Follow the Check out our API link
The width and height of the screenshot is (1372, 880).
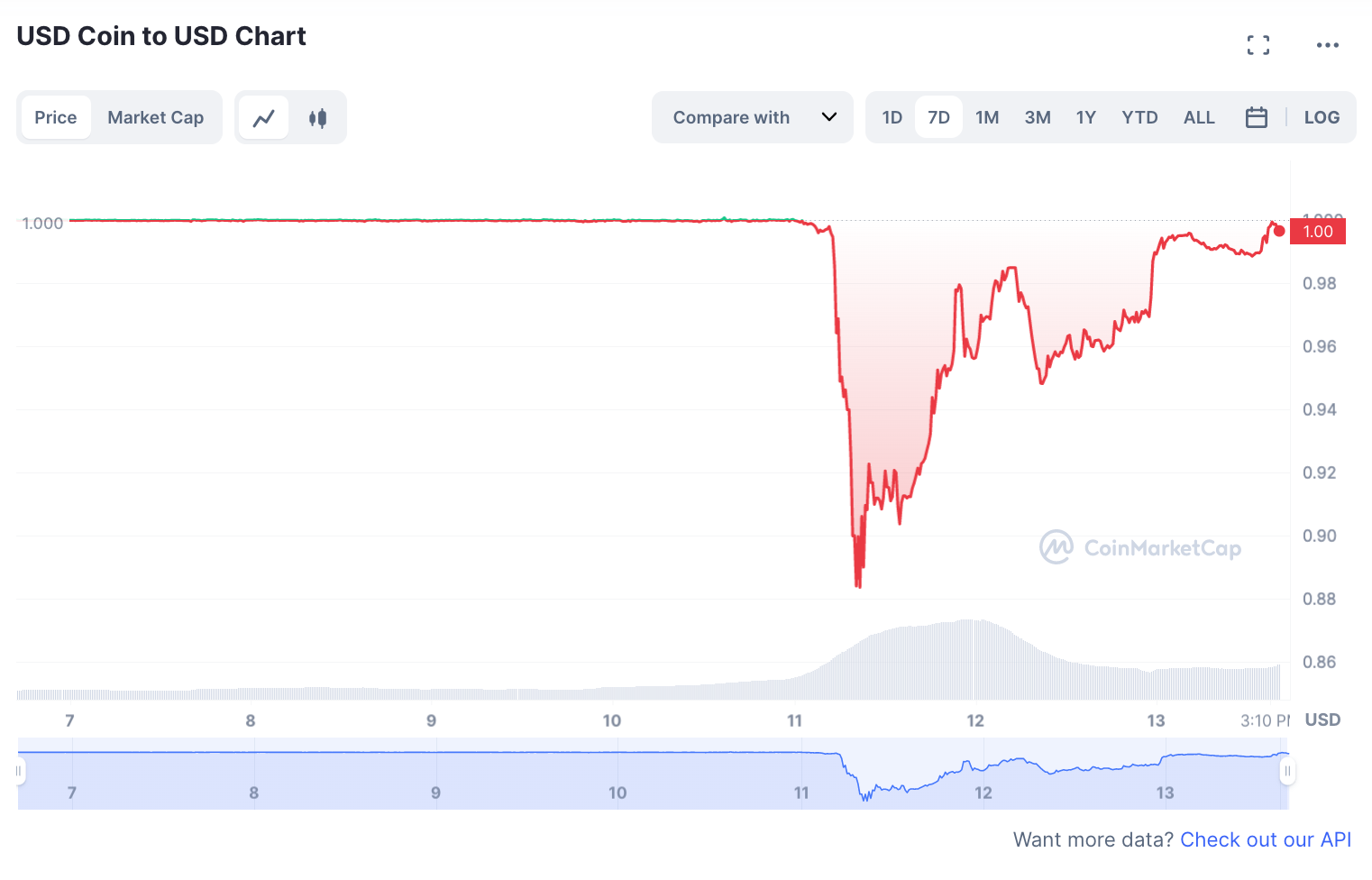pos(1266,839)
